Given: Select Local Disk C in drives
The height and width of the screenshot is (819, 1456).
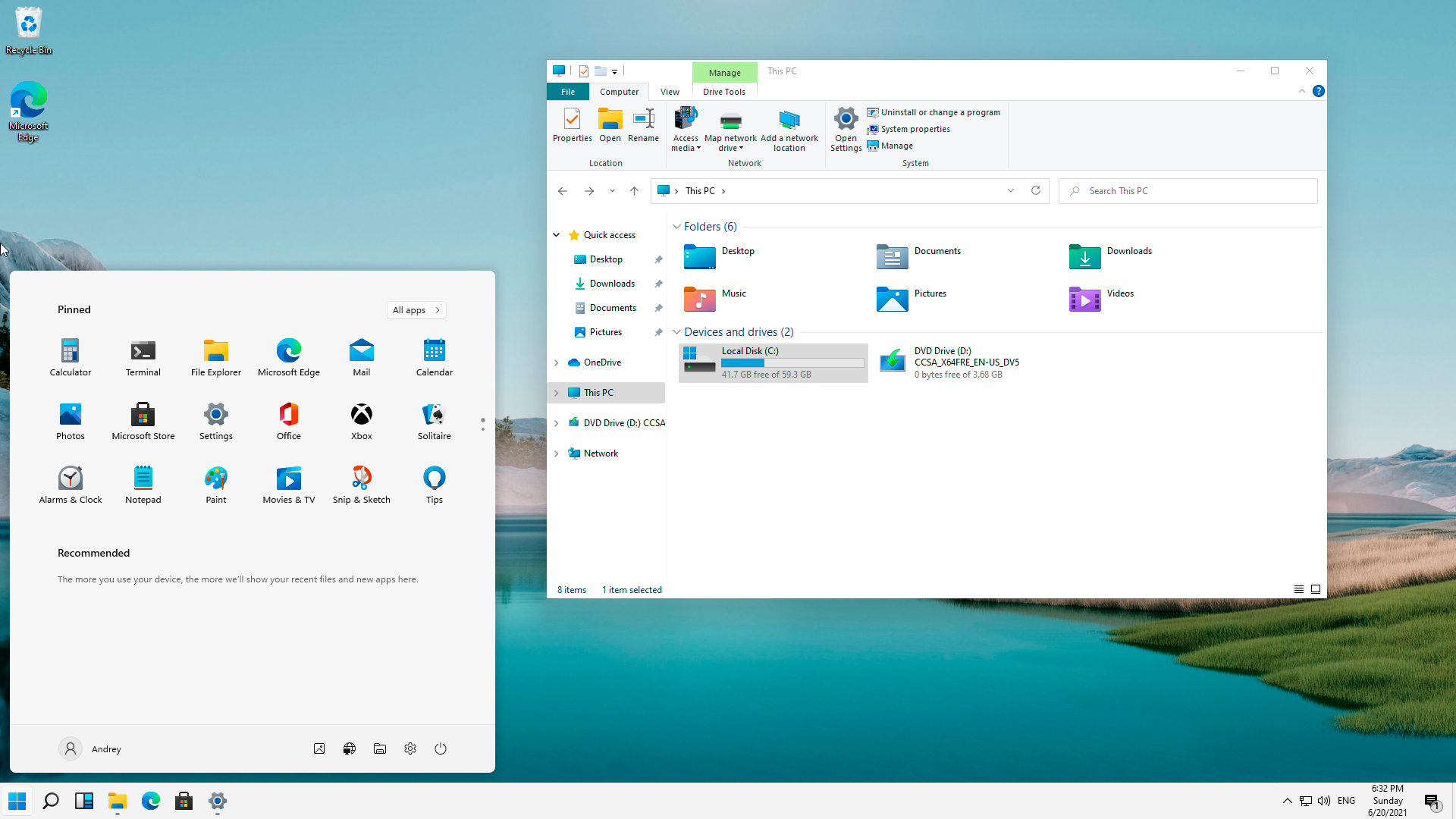Looking at the screenshot, I should tap(772, 362).
